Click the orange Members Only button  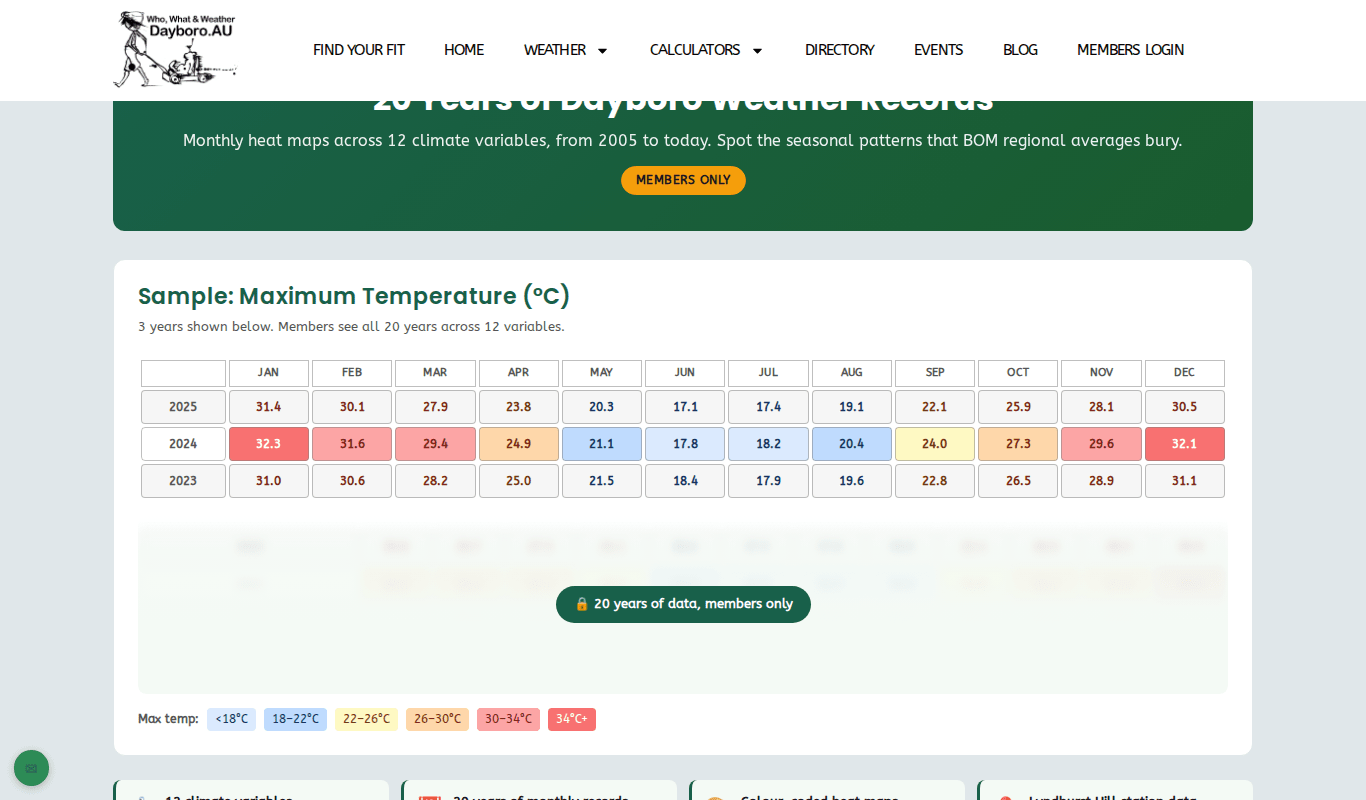pyautogui.click(x=683, y=180)
